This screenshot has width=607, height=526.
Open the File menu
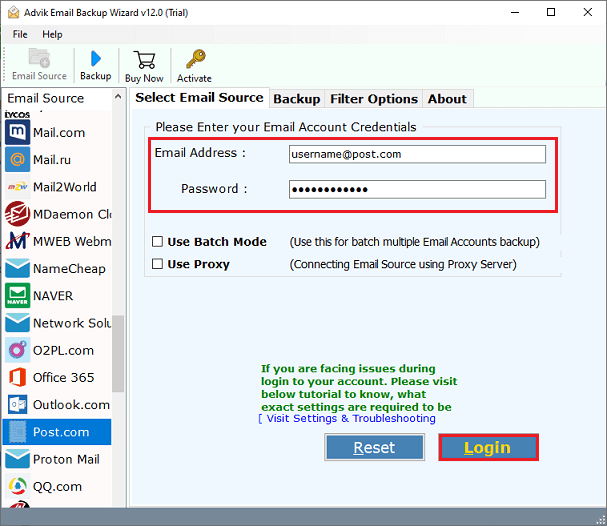tap(20, 34)
